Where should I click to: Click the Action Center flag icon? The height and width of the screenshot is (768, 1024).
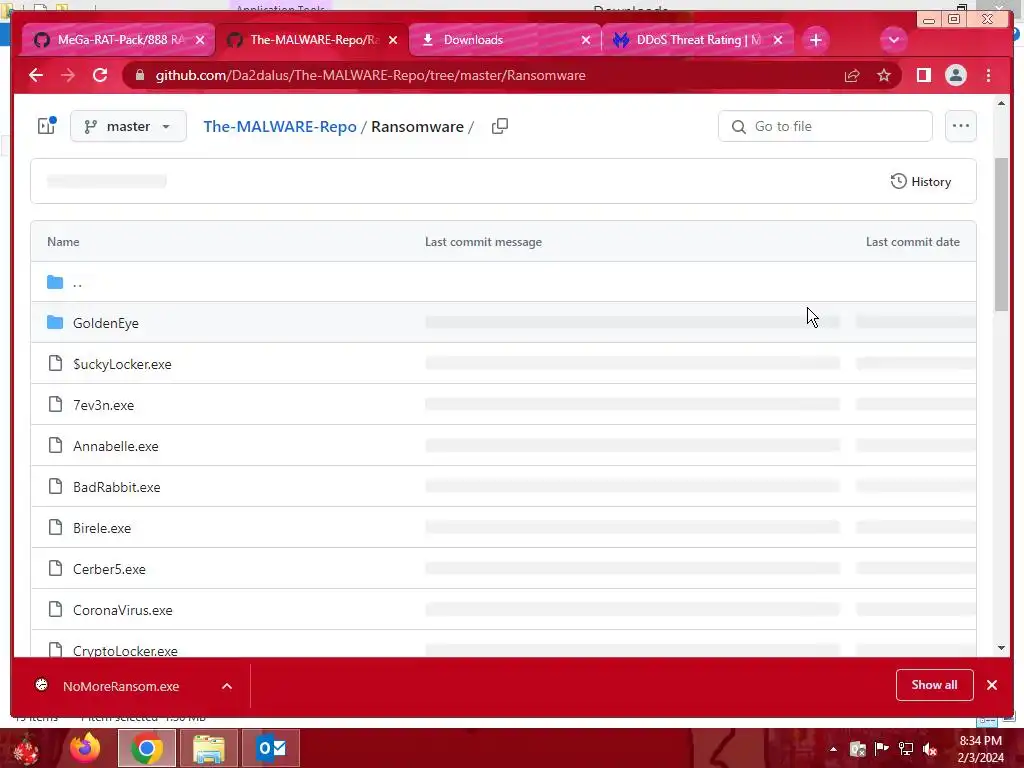(x=882, y=749)
